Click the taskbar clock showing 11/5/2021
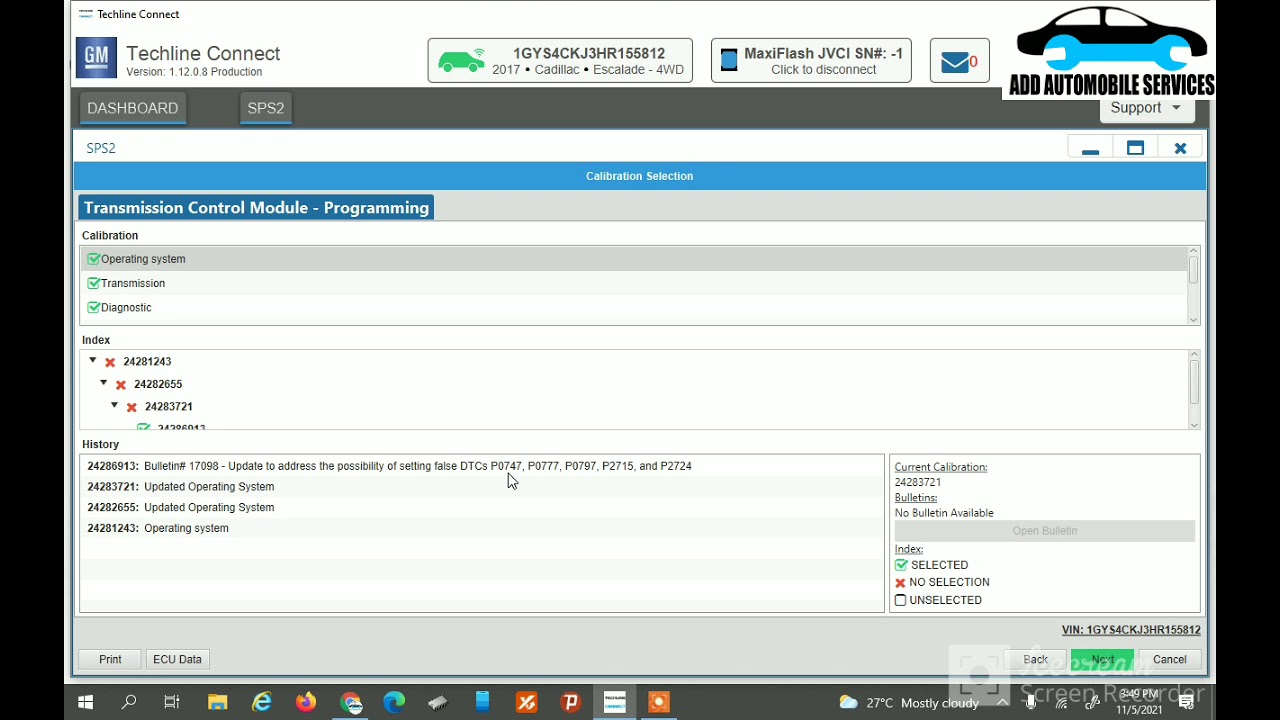The height and width of the screenshot is (720, 1280). coord(1140,702)
